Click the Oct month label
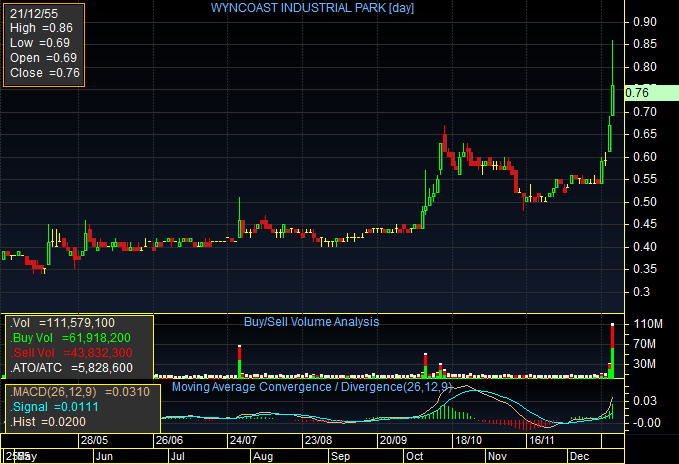Screen dimensions: 679x464 [414, 456]
